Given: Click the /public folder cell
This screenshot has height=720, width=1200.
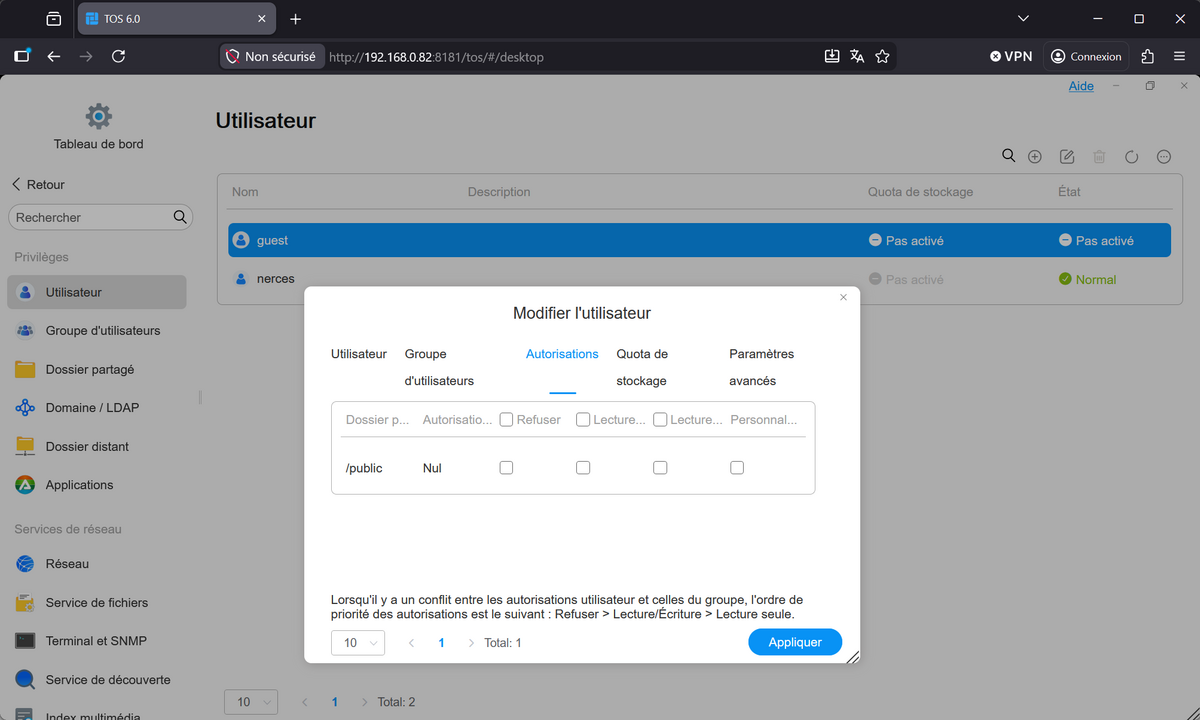Looking at the screenshot, I should pos(364,468).
